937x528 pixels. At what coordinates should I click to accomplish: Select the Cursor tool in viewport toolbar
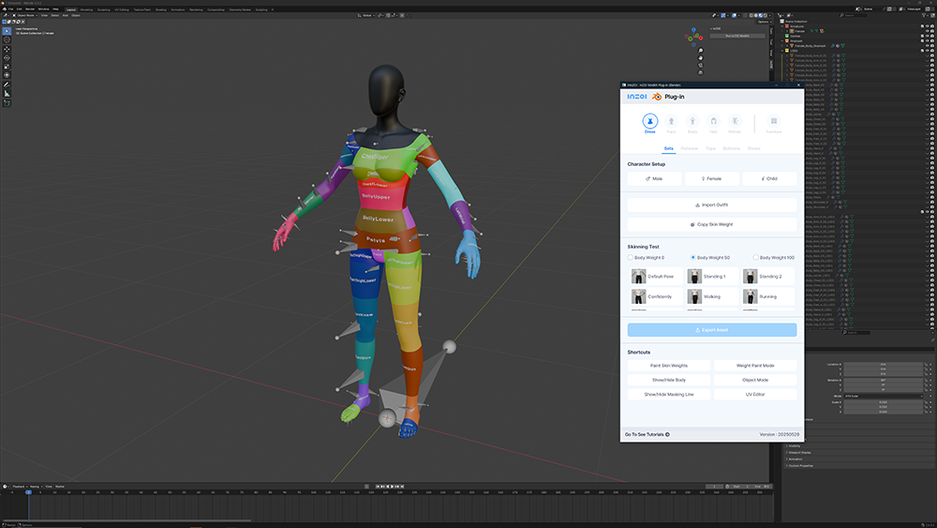point(7,40)
